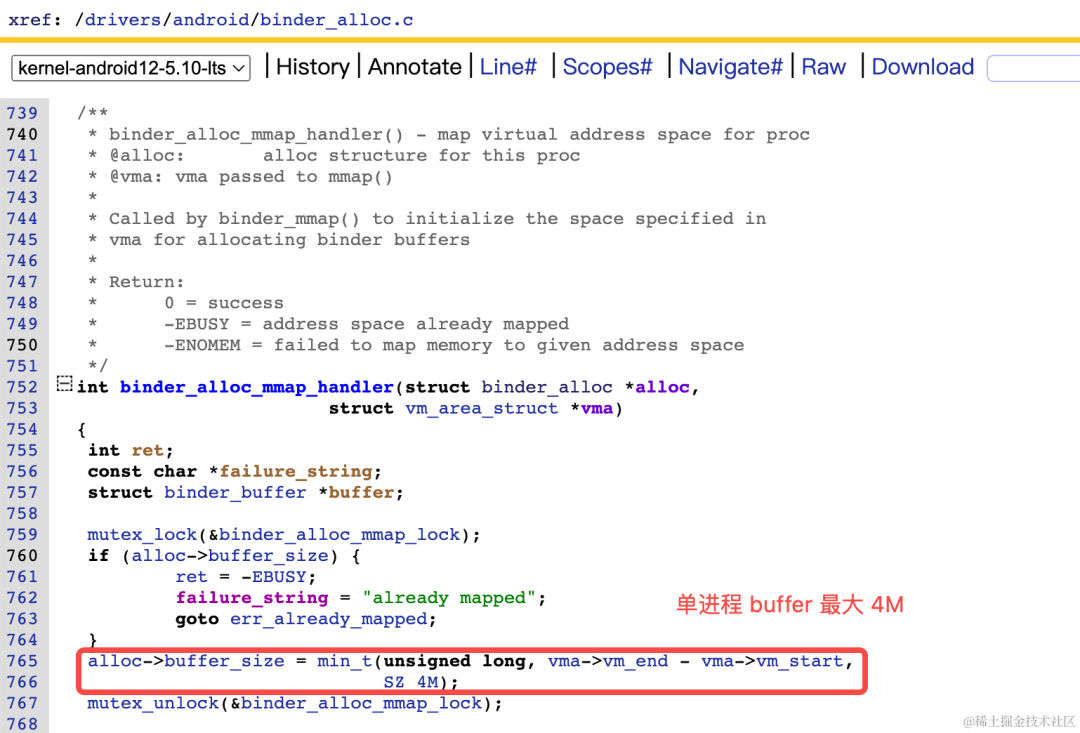Click the failure_string variable on line 756
The width and height of the screenshot is (1080, 733).
click(x=295, y=471)
